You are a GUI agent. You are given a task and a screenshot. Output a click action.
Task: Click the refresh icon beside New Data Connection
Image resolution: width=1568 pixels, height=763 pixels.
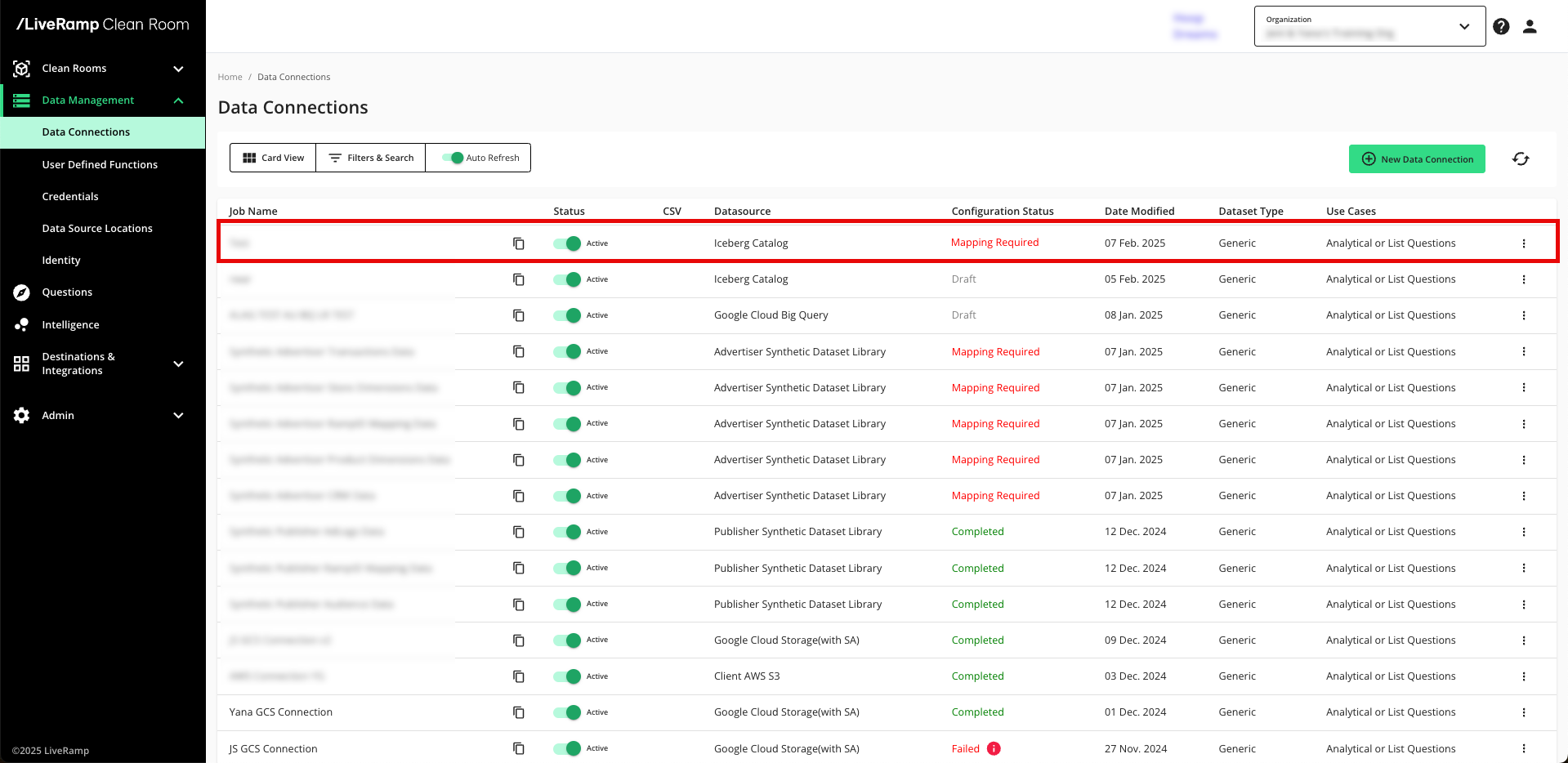point(1520,159)
